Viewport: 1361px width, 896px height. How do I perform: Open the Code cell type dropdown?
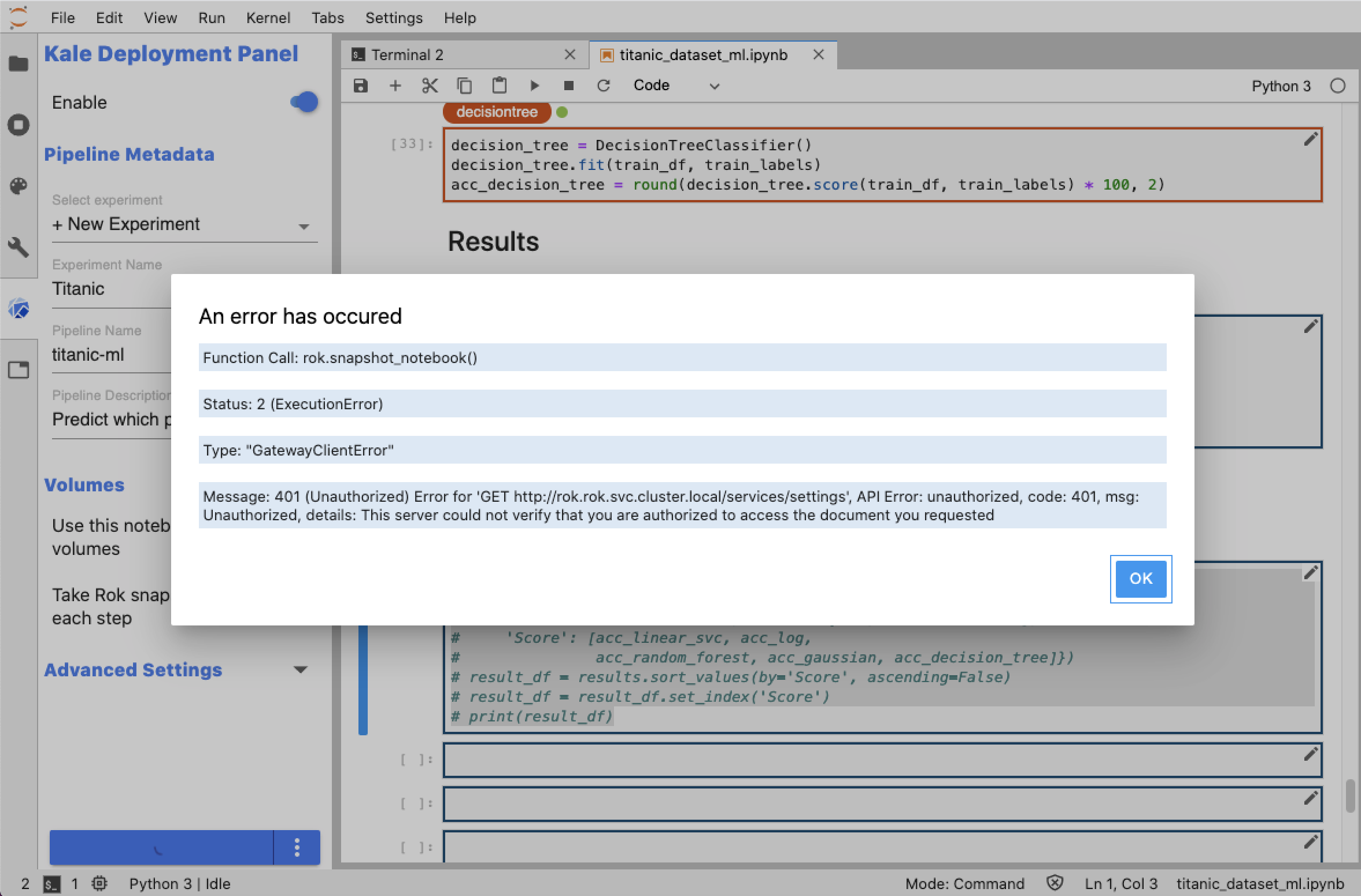(676, 86)
